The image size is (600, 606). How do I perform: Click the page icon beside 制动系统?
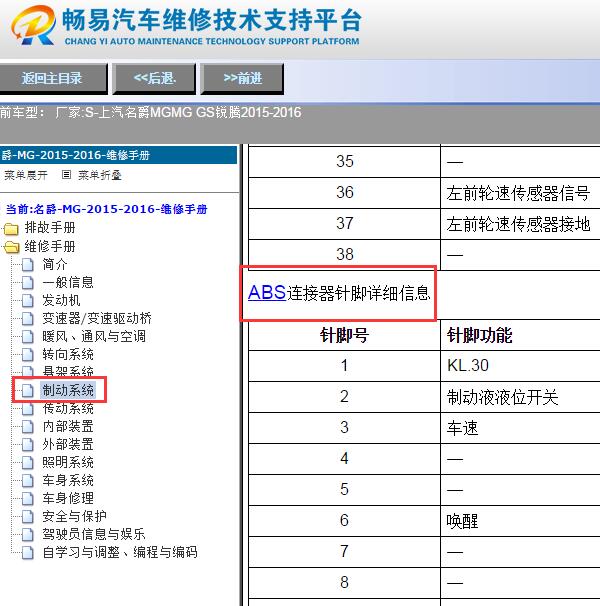[27, 390]
